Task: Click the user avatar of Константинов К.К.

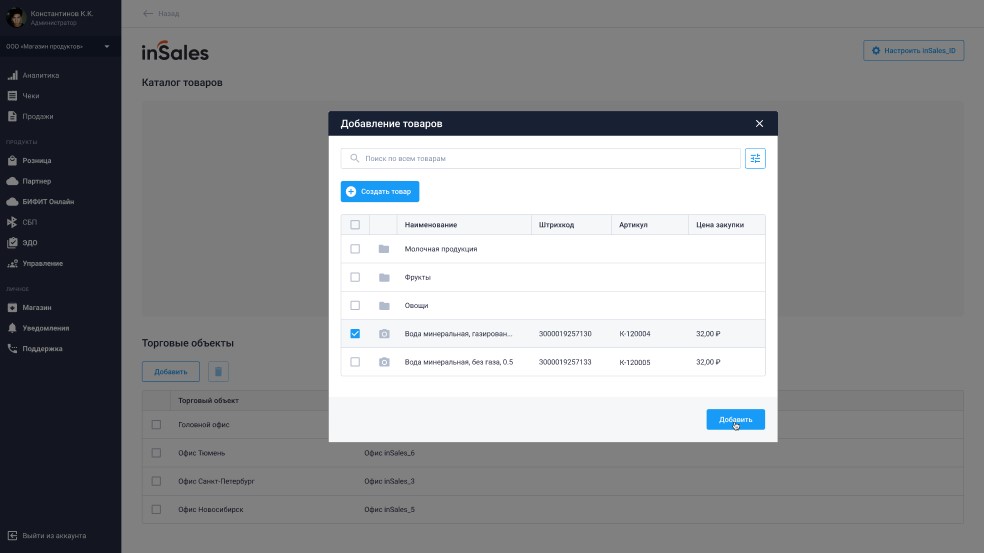Action: click(x=15, y=18)
